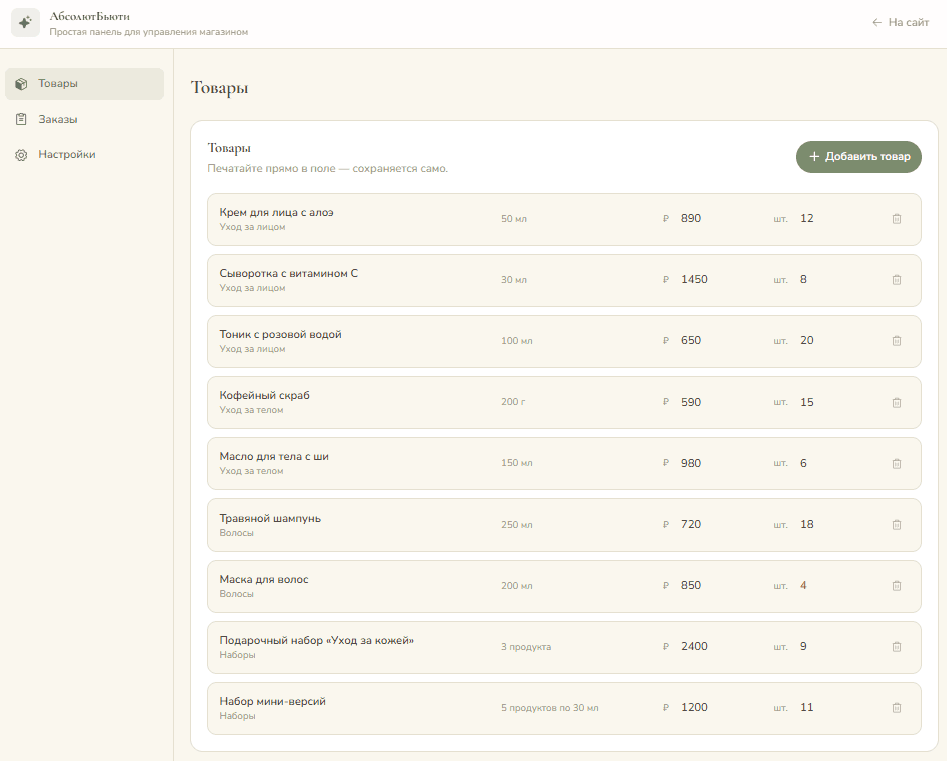Image resolution: width=947 pixels, height=761 pixels.
Task: Click the 3 продукта text of Подарочный набор
Action: pos(526,647)
